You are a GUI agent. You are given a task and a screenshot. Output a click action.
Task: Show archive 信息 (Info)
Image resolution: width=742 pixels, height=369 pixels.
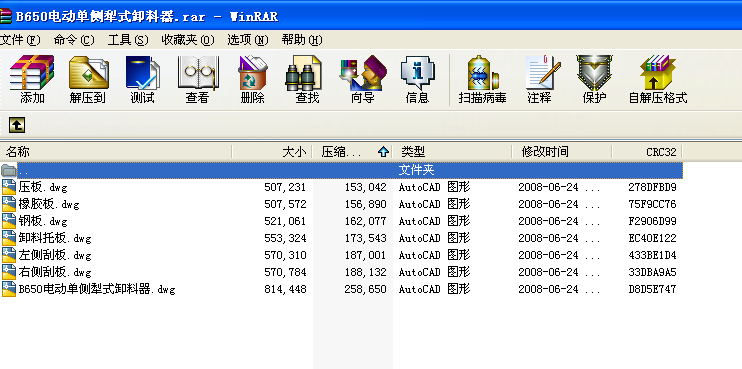417,72
